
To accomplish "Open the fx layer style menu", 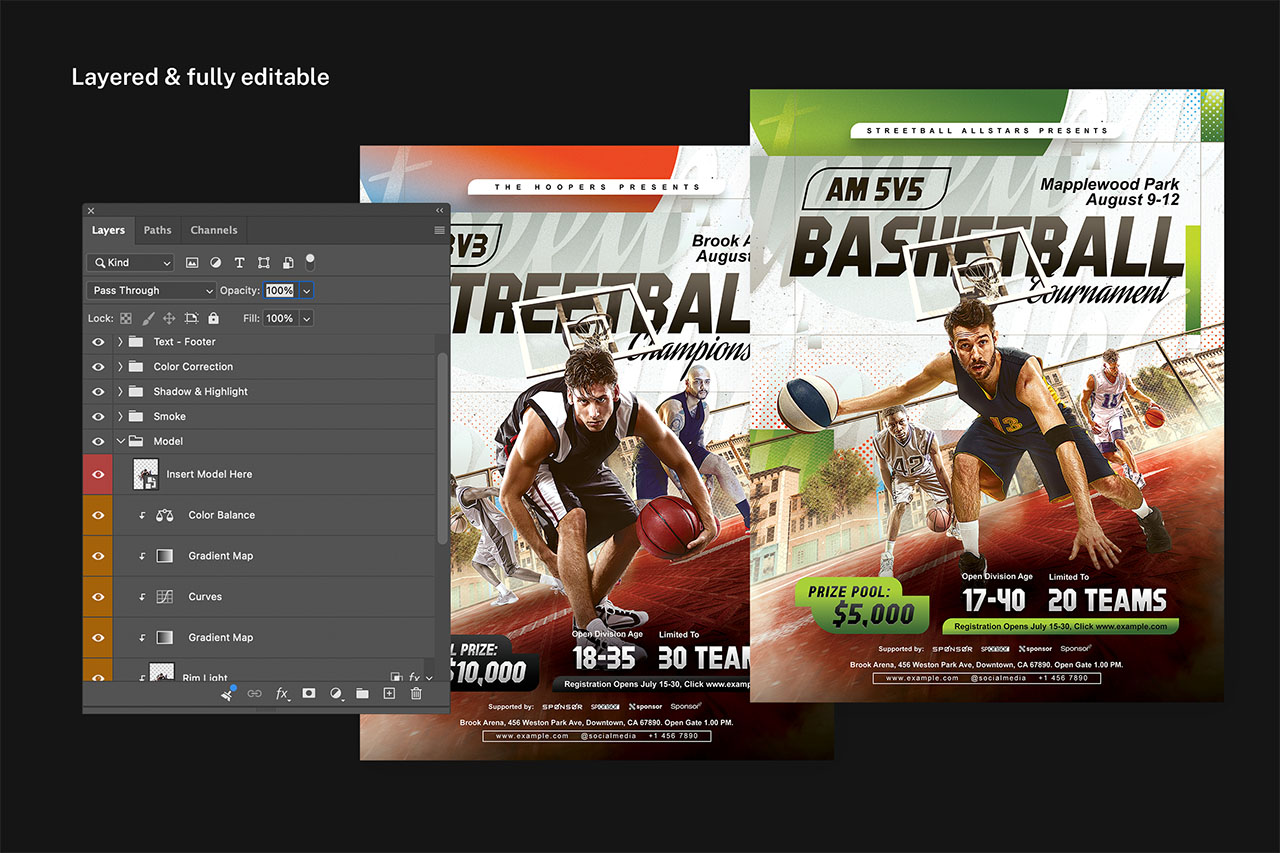I will click(x=282, y=693).
